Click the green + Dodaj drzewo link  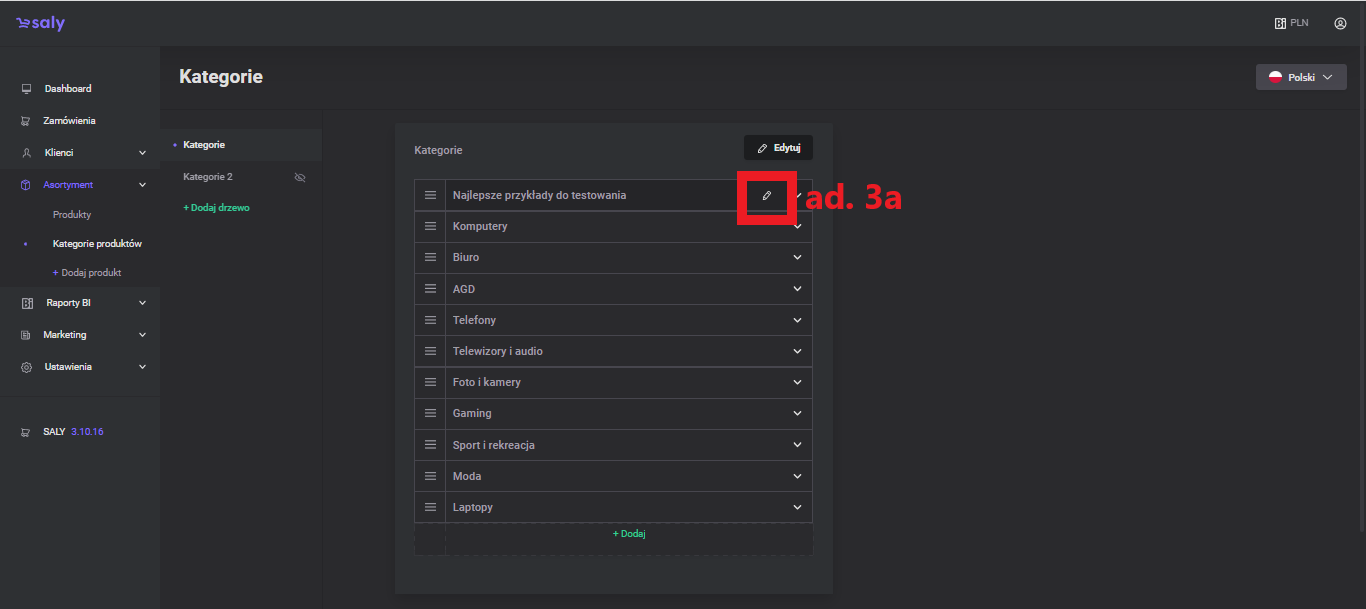pyautogui.click(x=216, y=208)
